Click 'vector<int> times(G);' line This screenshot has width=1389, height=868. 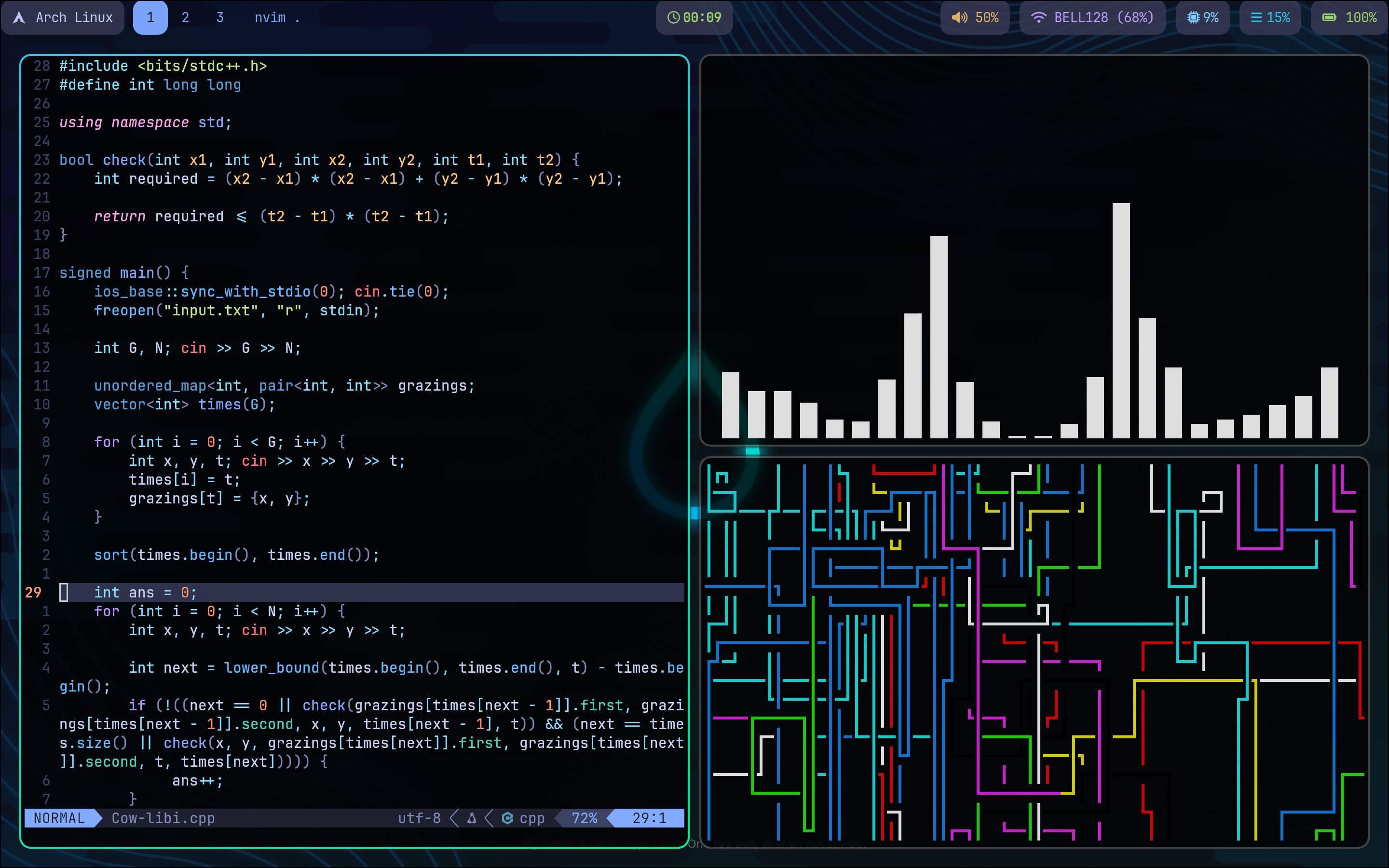185,405
